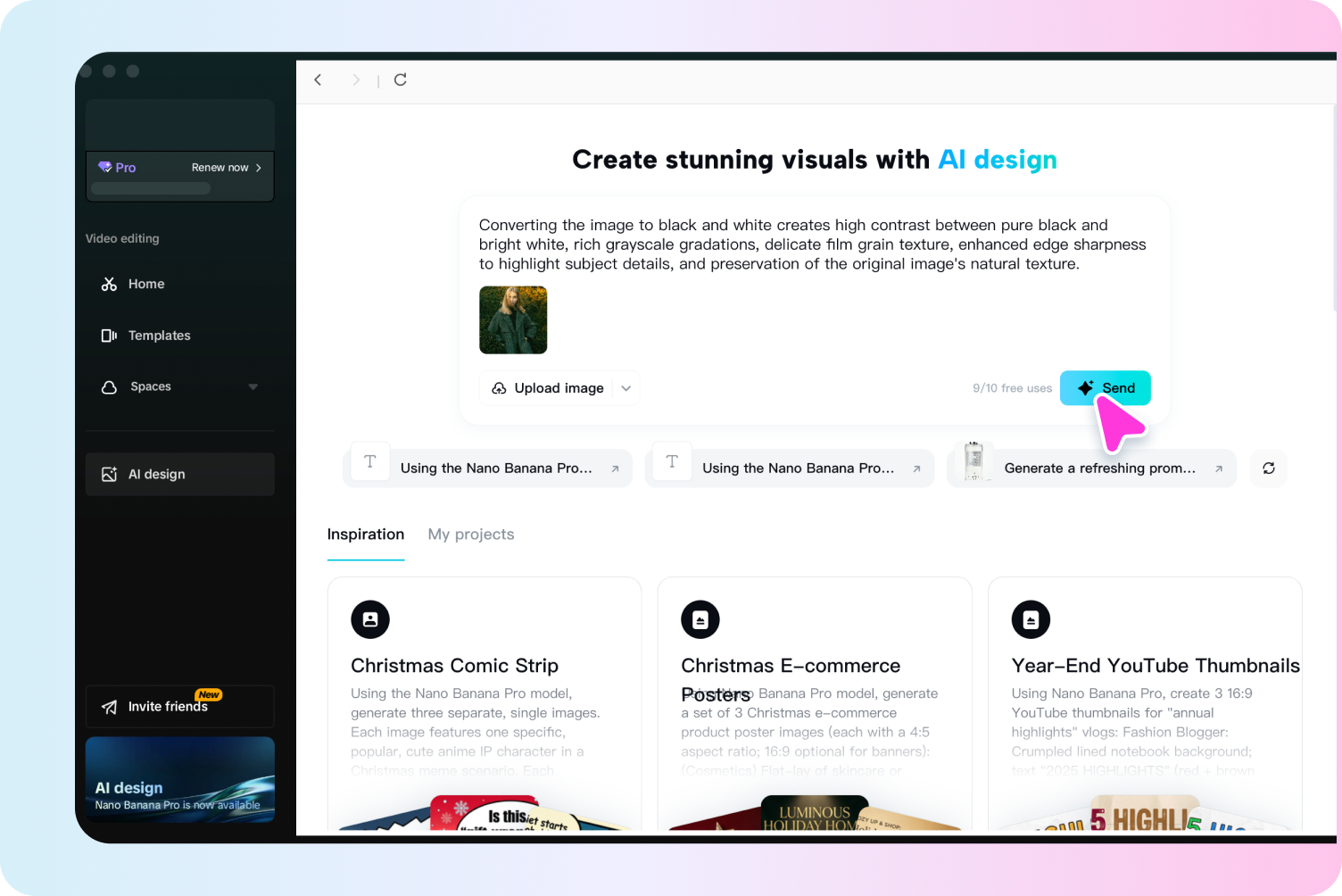Open the Nano Banana Pro AI design banner
Viewport: 1342px width, 896px height.
tap(180, 780)
